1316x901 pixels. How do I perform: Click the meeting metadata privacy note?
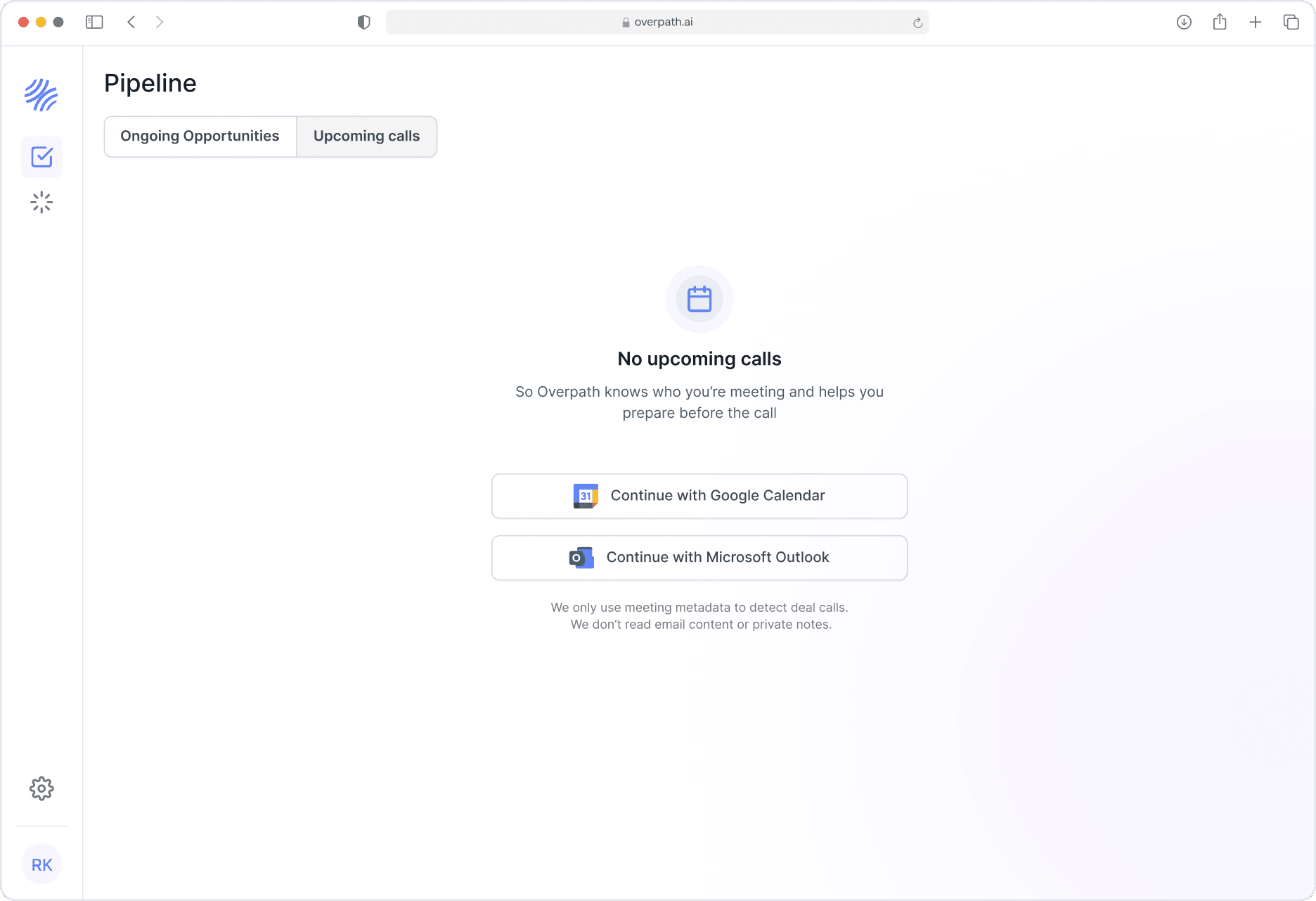(x=700, y=616)
